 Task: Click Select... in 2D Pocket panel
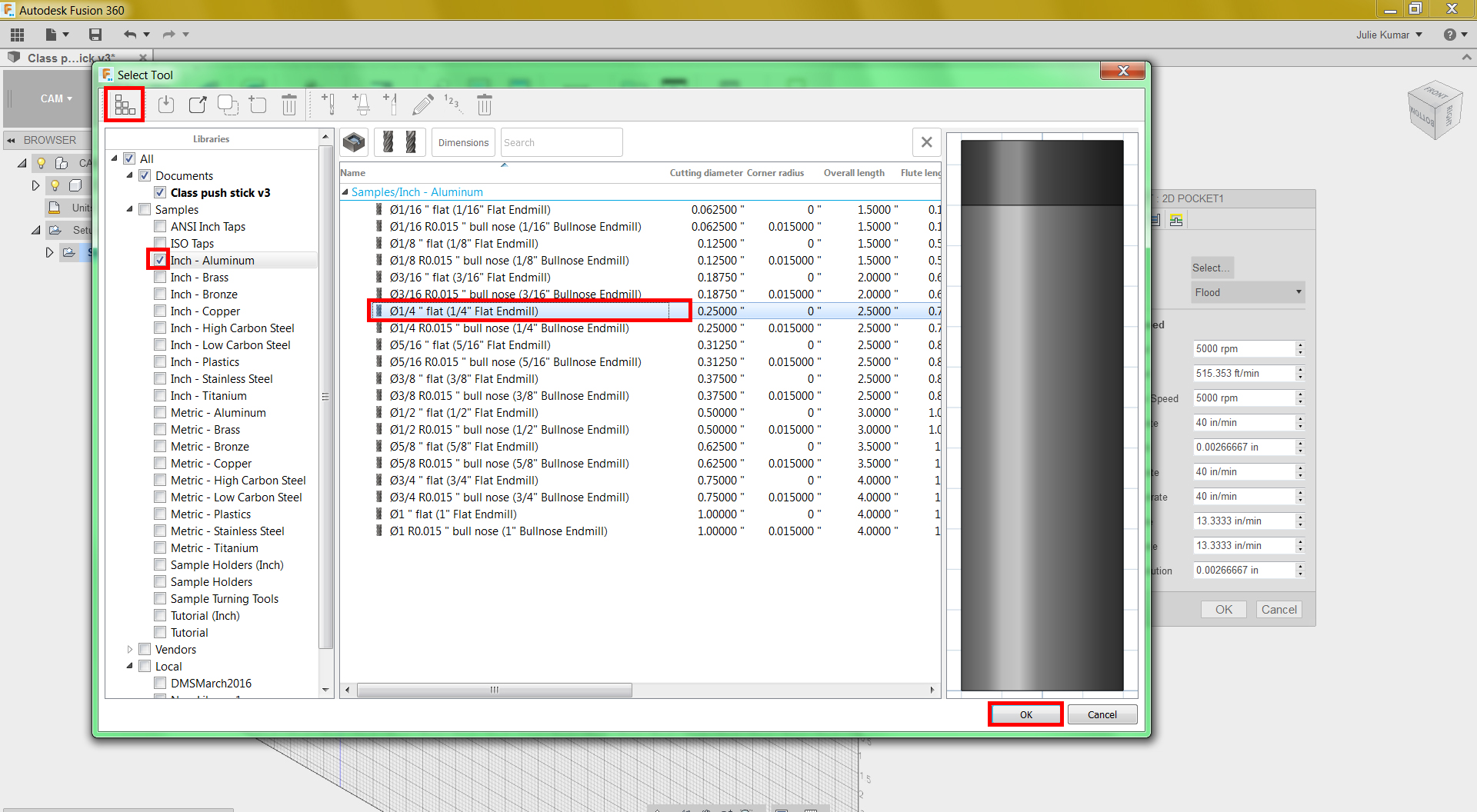[1212, 268]
